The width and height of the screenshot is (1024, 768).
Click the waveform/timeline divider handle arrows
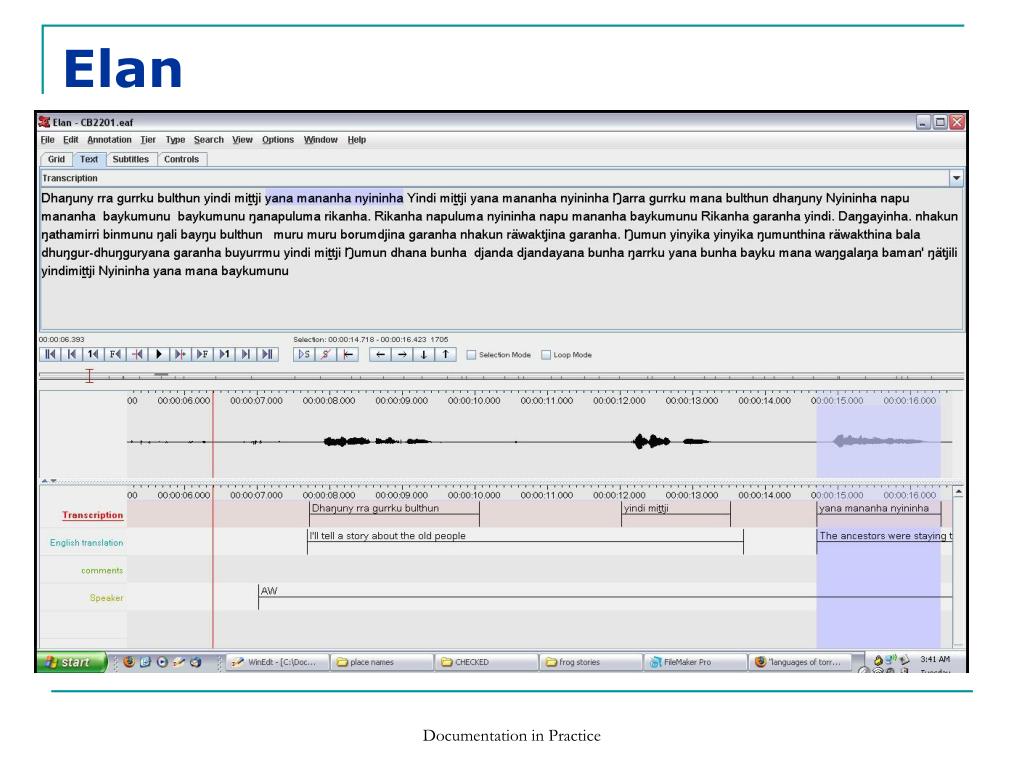(x=49, y=481)
